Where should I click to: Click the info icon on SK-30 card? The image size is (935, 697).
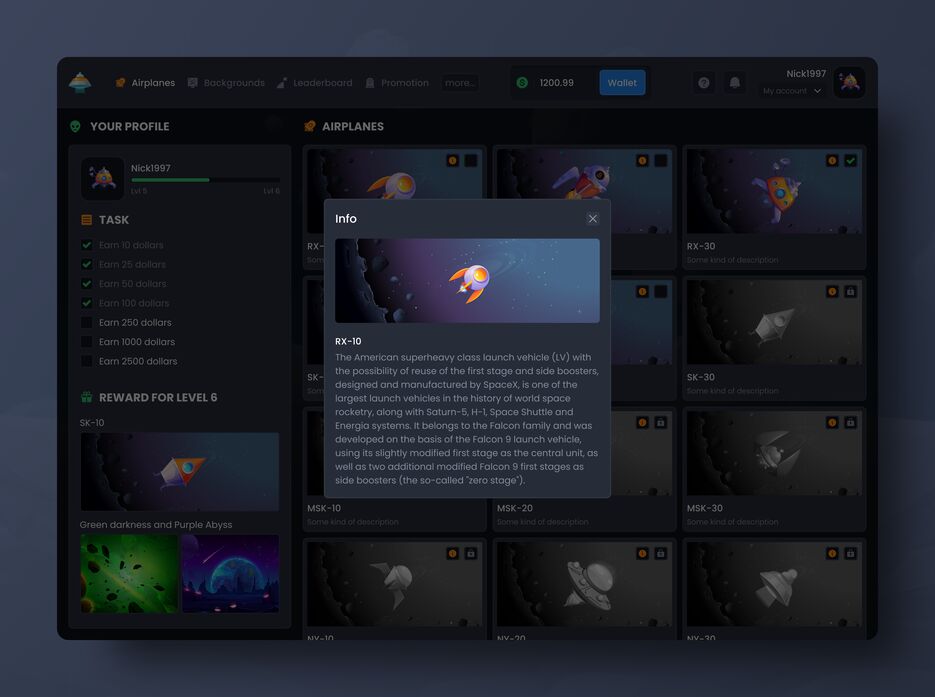(832, 292)
